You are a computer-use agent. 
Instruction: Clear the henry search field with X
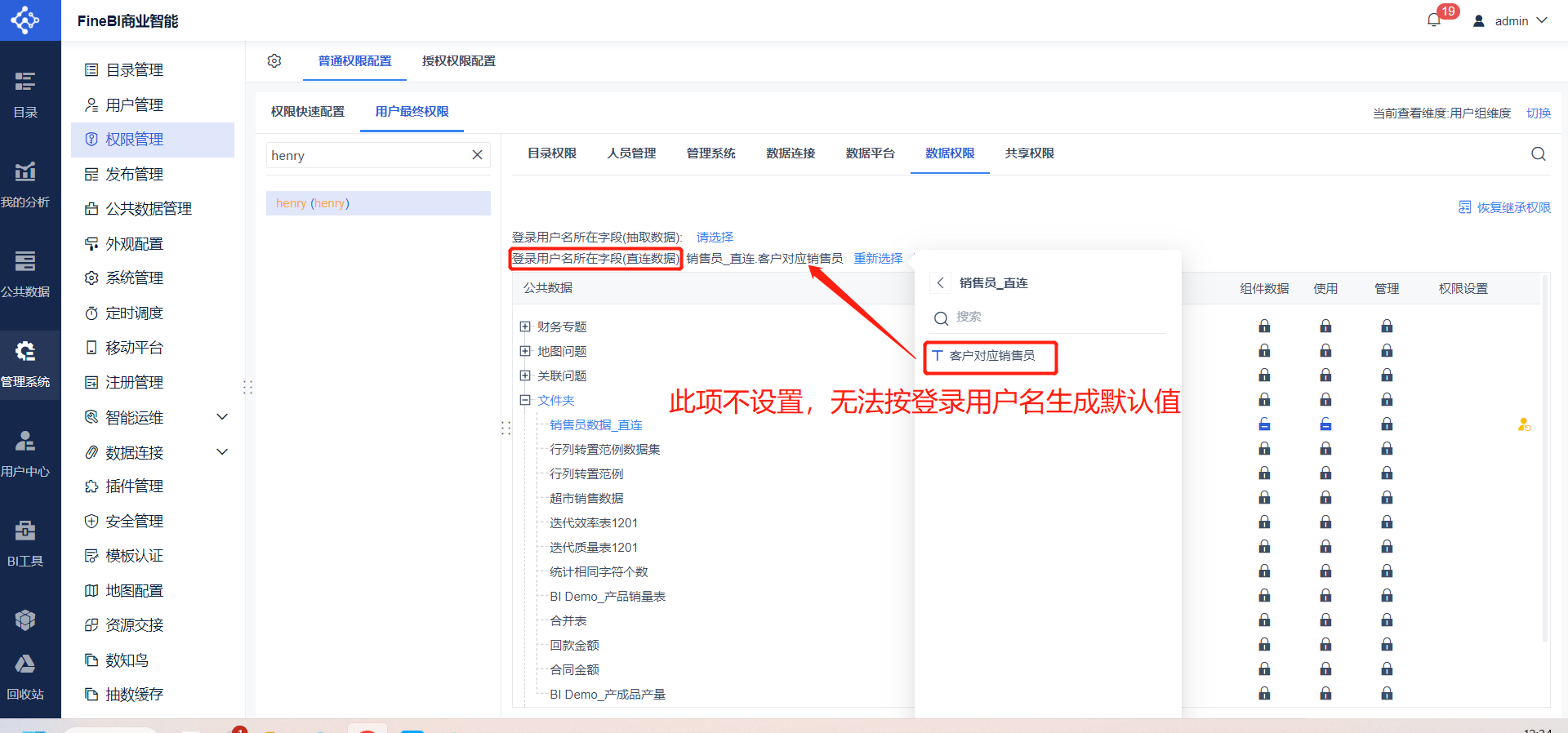(478, 155)
